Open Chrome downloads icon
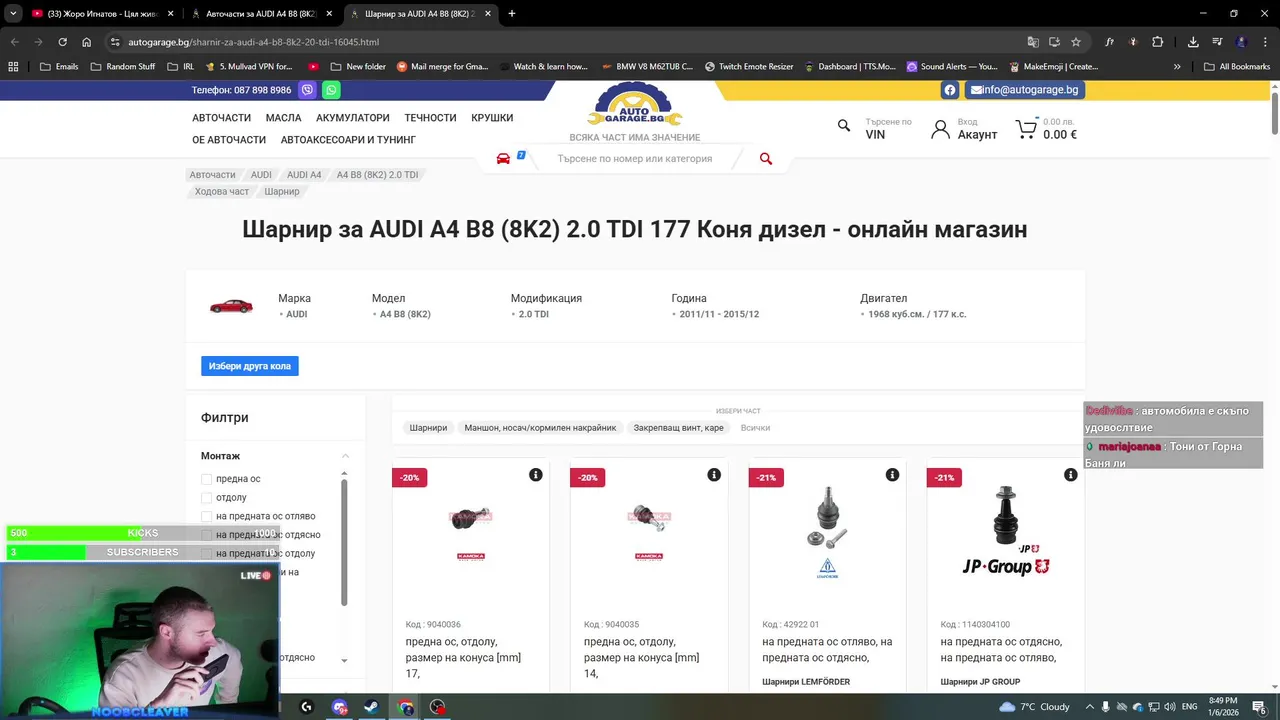The width and height of the screenshot is (1280, 720). 1193,42
